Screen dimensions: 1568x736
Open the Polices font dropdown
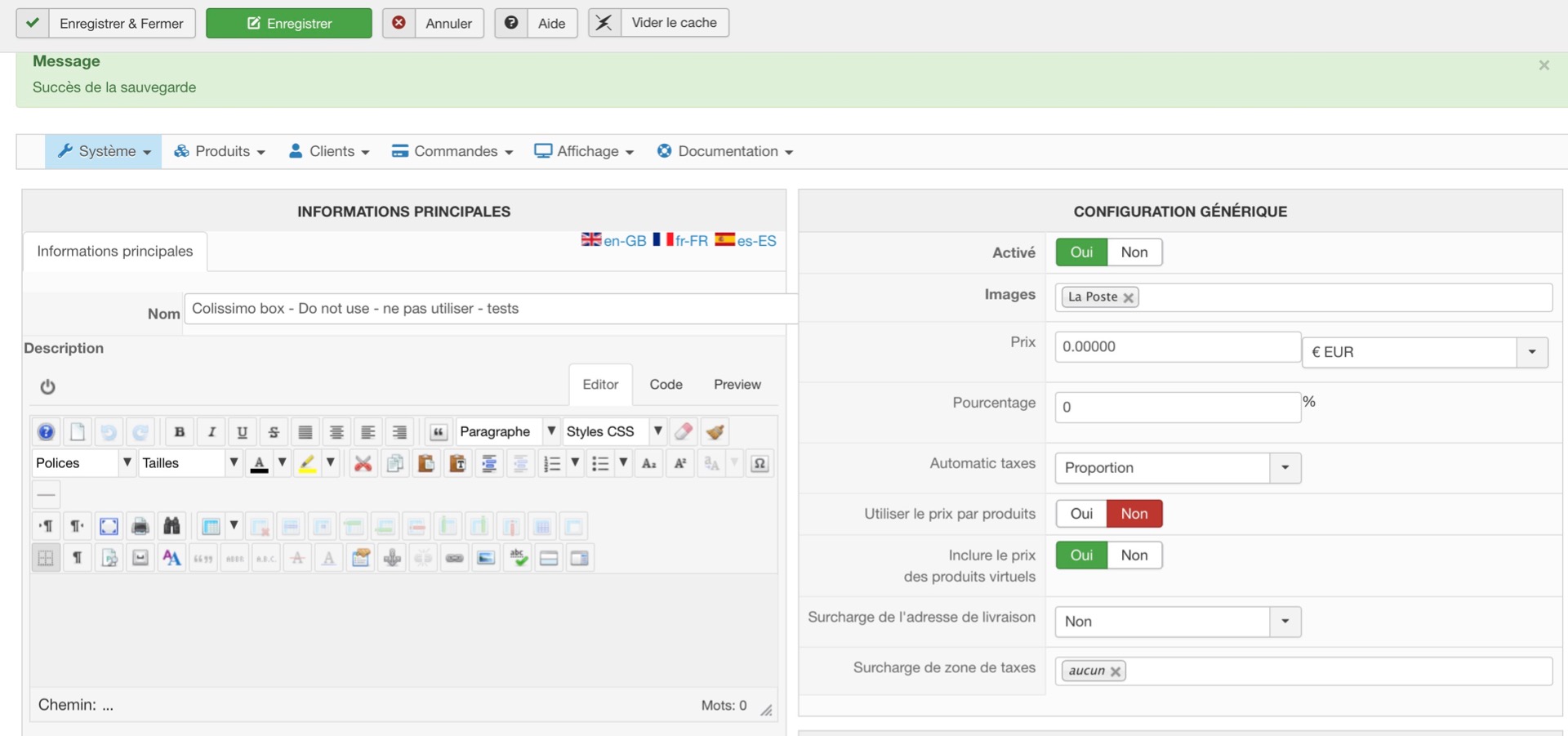coord(83,463)
